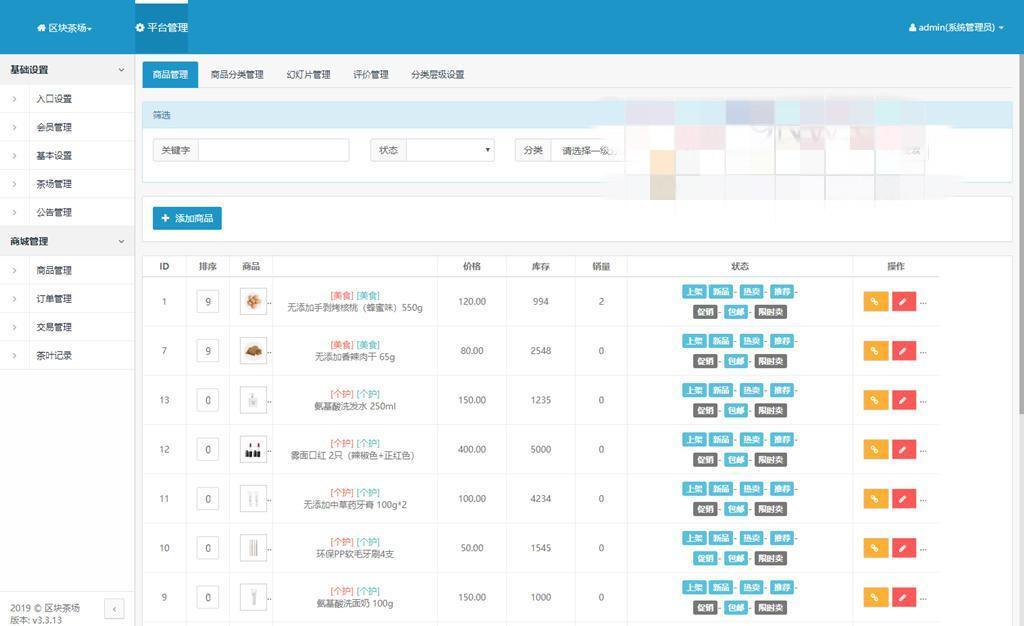Click the red edit pencil for 无添加香辣肉干

click(902, 351)
